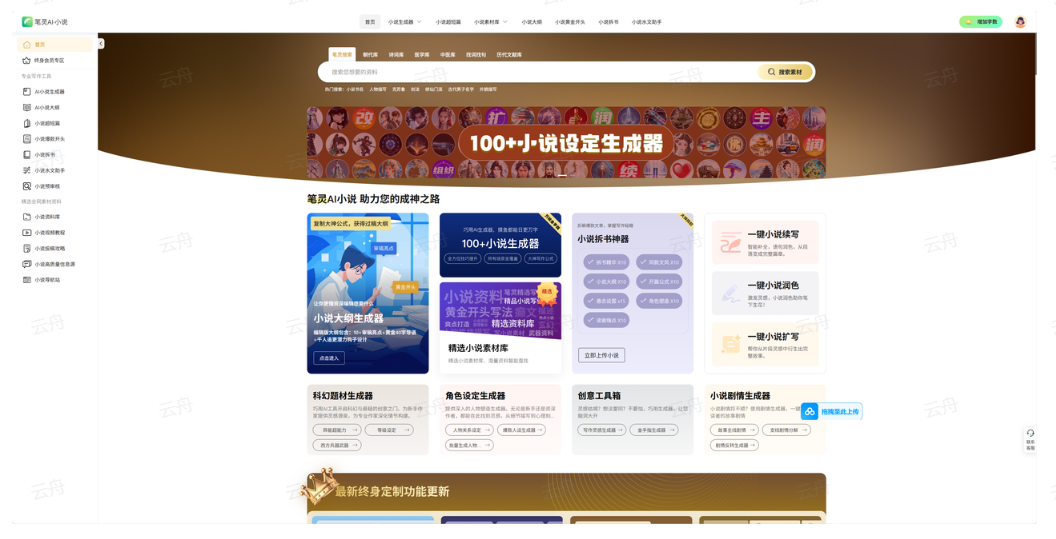Click hot search term 人物描写

click(378, 89)
